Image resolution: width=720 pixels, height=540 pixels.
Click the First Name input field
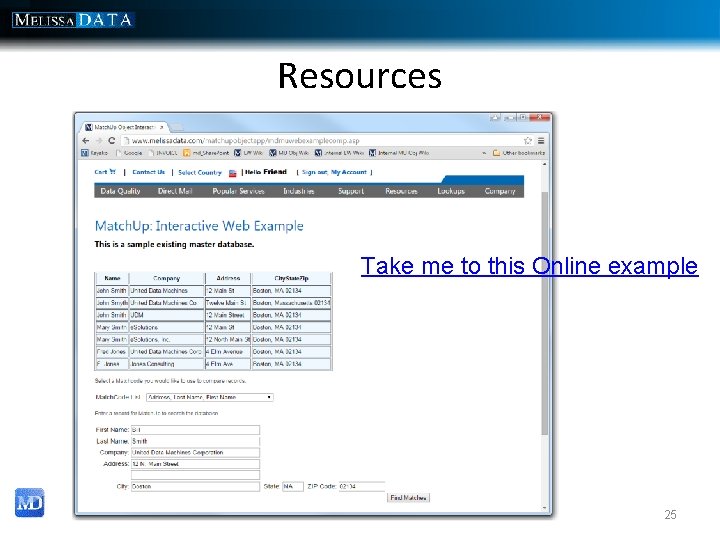pyautogui.click(x=195, y=430)
